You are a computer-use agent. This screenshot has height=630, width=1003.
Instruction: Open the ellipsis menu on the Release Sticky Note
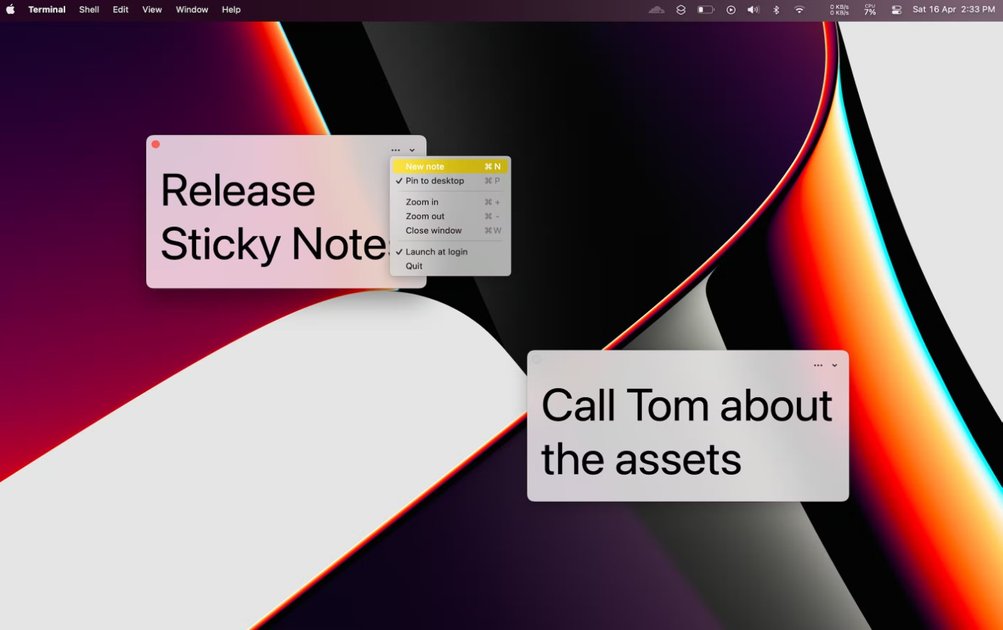pos(395,148)
